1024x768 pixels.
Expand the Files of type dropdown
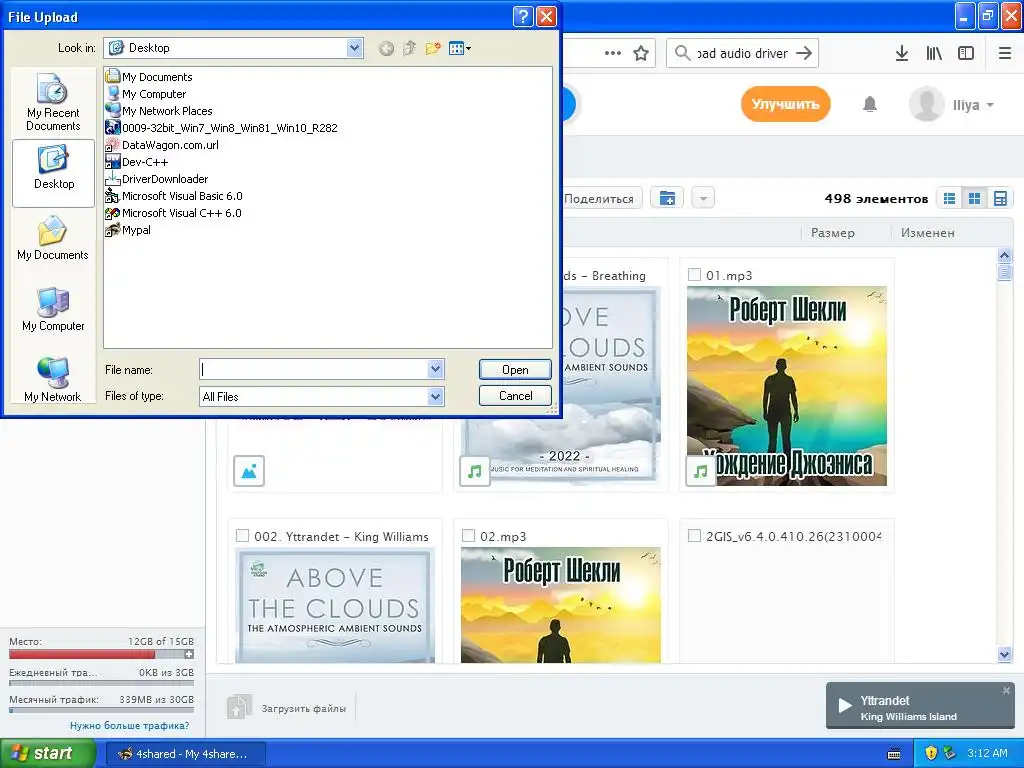(436, 396)
